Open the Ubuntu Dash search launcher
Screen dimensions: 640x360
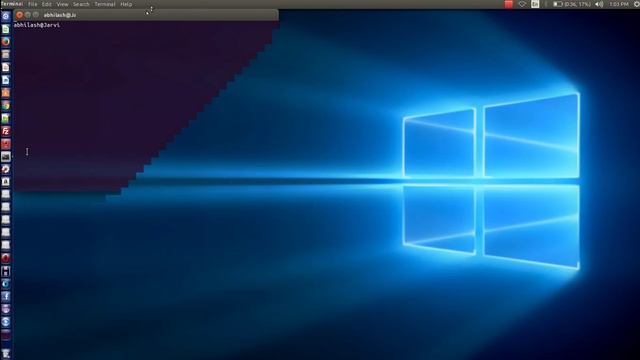[6, 16]
